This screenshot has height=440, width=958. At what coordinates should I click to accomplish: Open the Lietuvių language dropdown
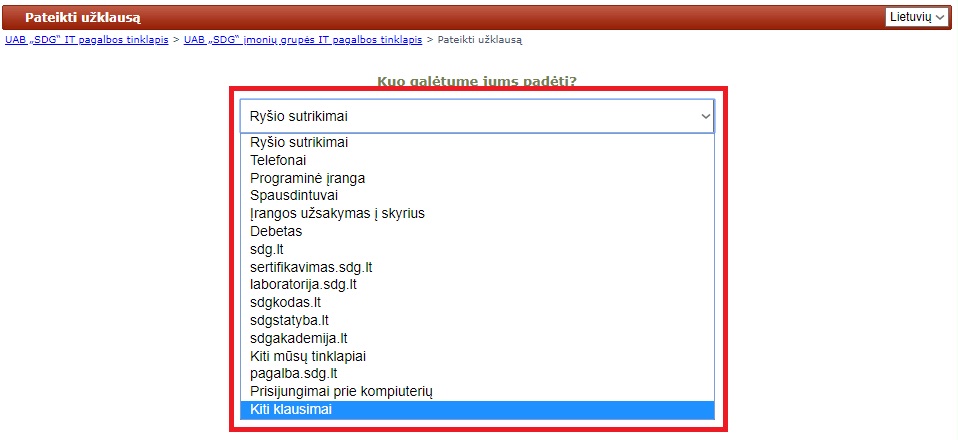[x=916, y=17]
